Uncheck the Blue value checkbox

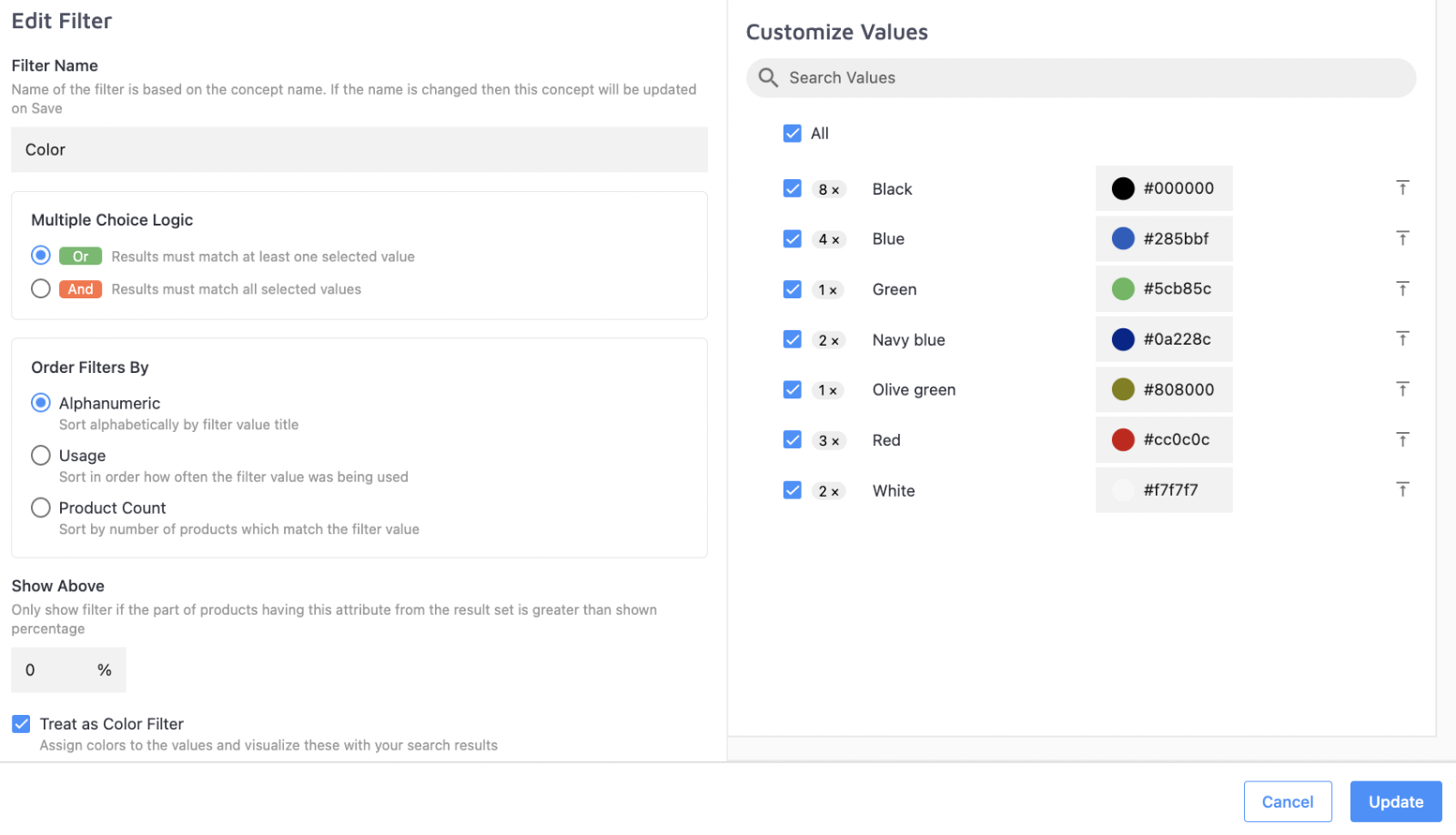[x=793, y=238]
